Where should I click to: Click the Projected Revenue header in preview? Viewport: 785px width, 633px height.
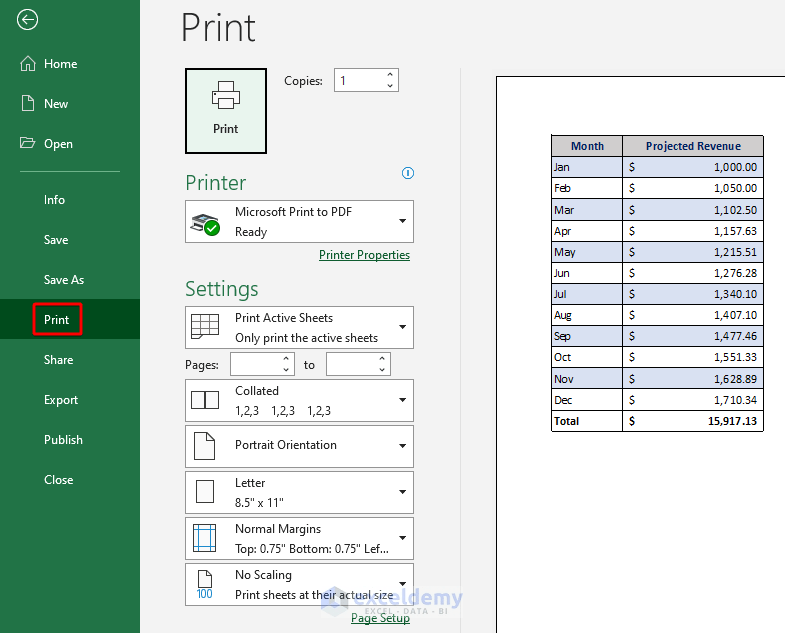(x=693, y=146)
